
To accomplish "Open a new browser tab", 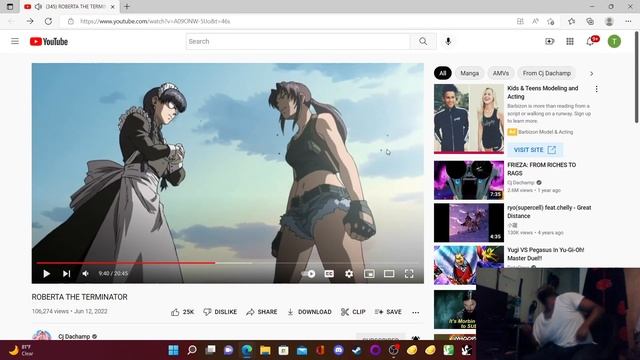I will [127, 7].
